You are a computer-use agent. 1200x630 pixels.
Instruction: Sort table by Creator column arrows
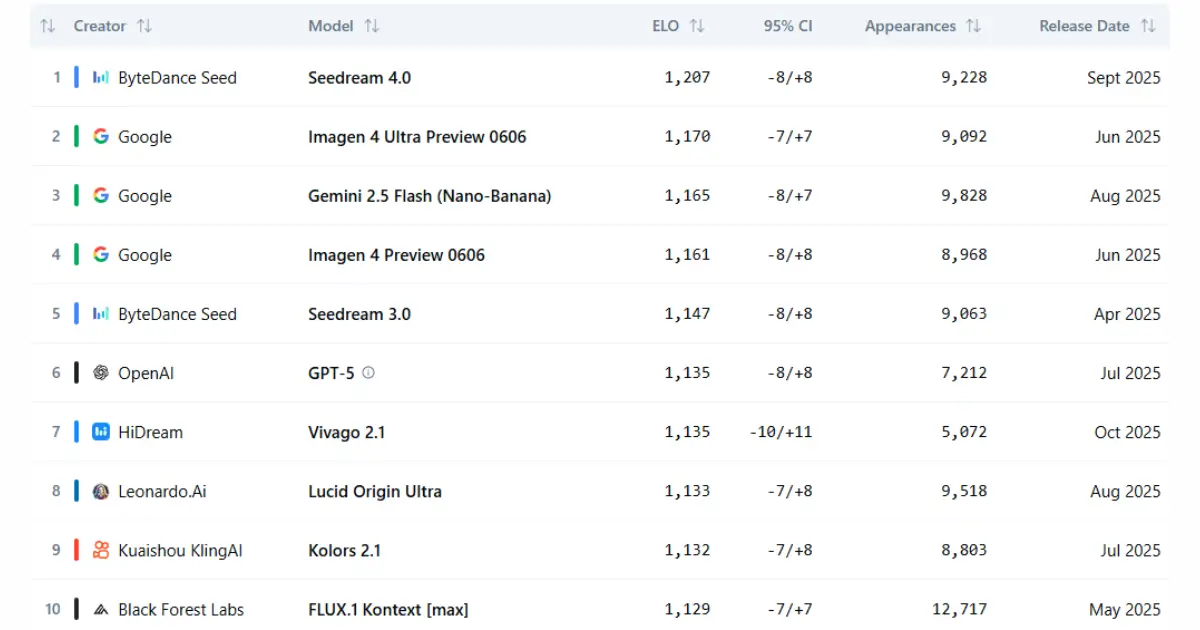(144, 26)
